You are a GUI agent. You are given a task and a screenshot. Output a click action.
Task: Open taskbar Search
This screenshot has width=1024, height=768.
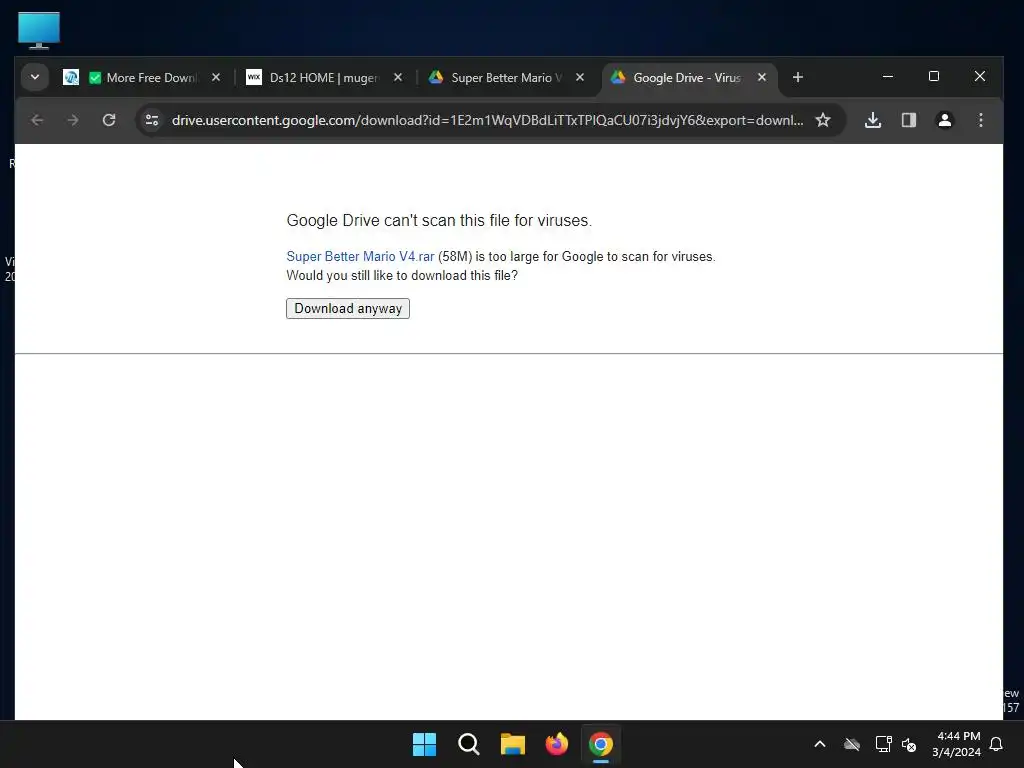pos(468,744)
